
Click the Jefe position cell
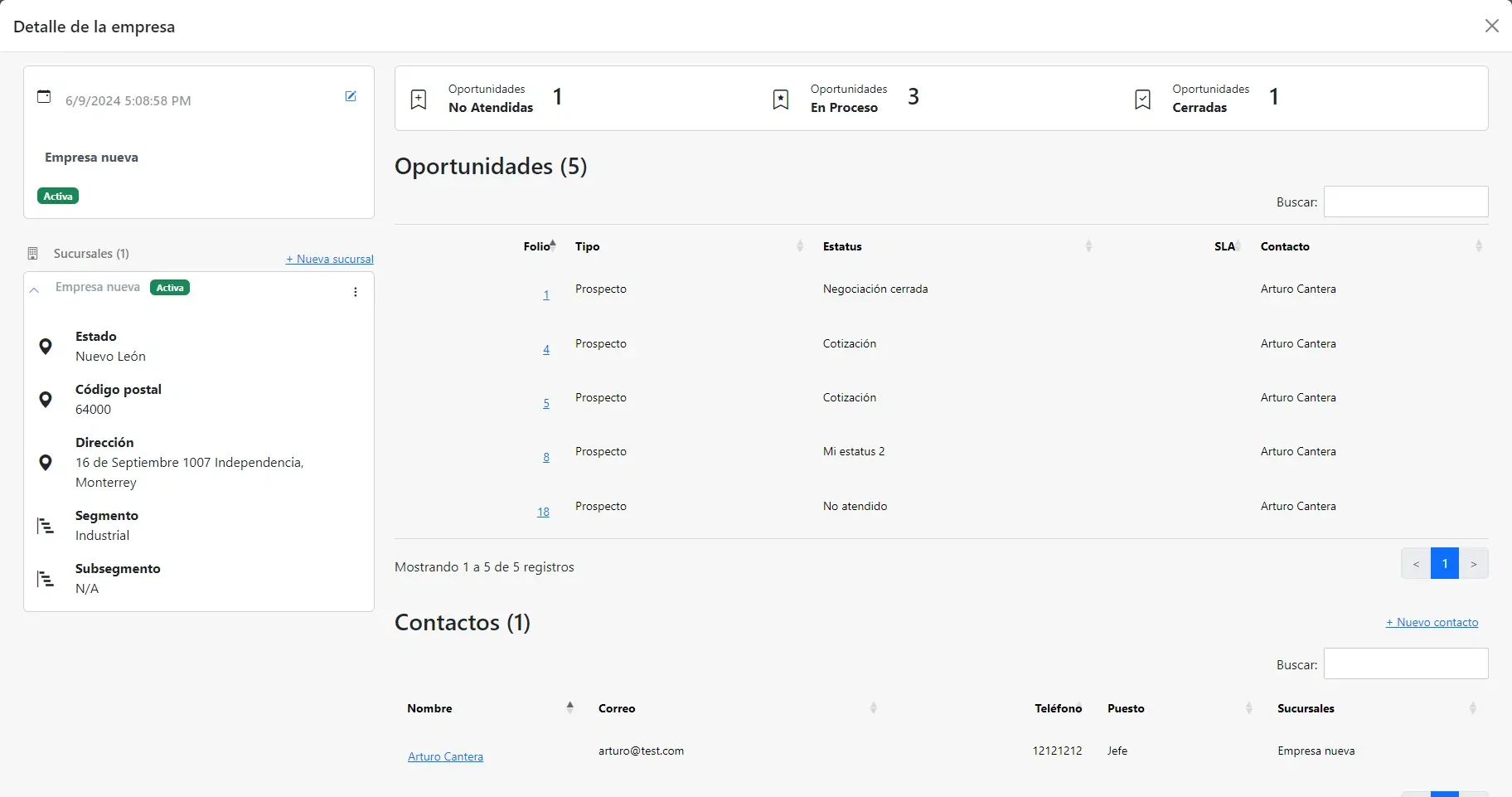(1117, 751)
